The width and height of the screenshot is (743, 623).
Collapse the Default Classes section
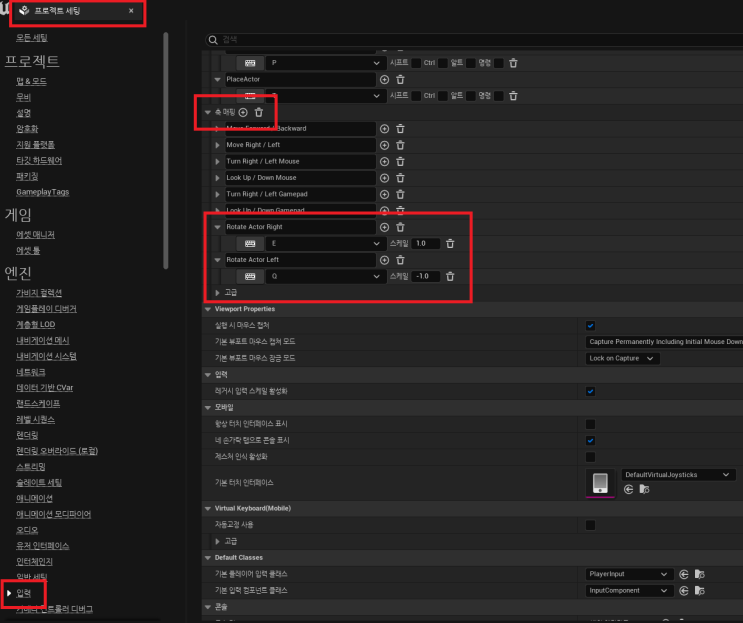[208, 558]
